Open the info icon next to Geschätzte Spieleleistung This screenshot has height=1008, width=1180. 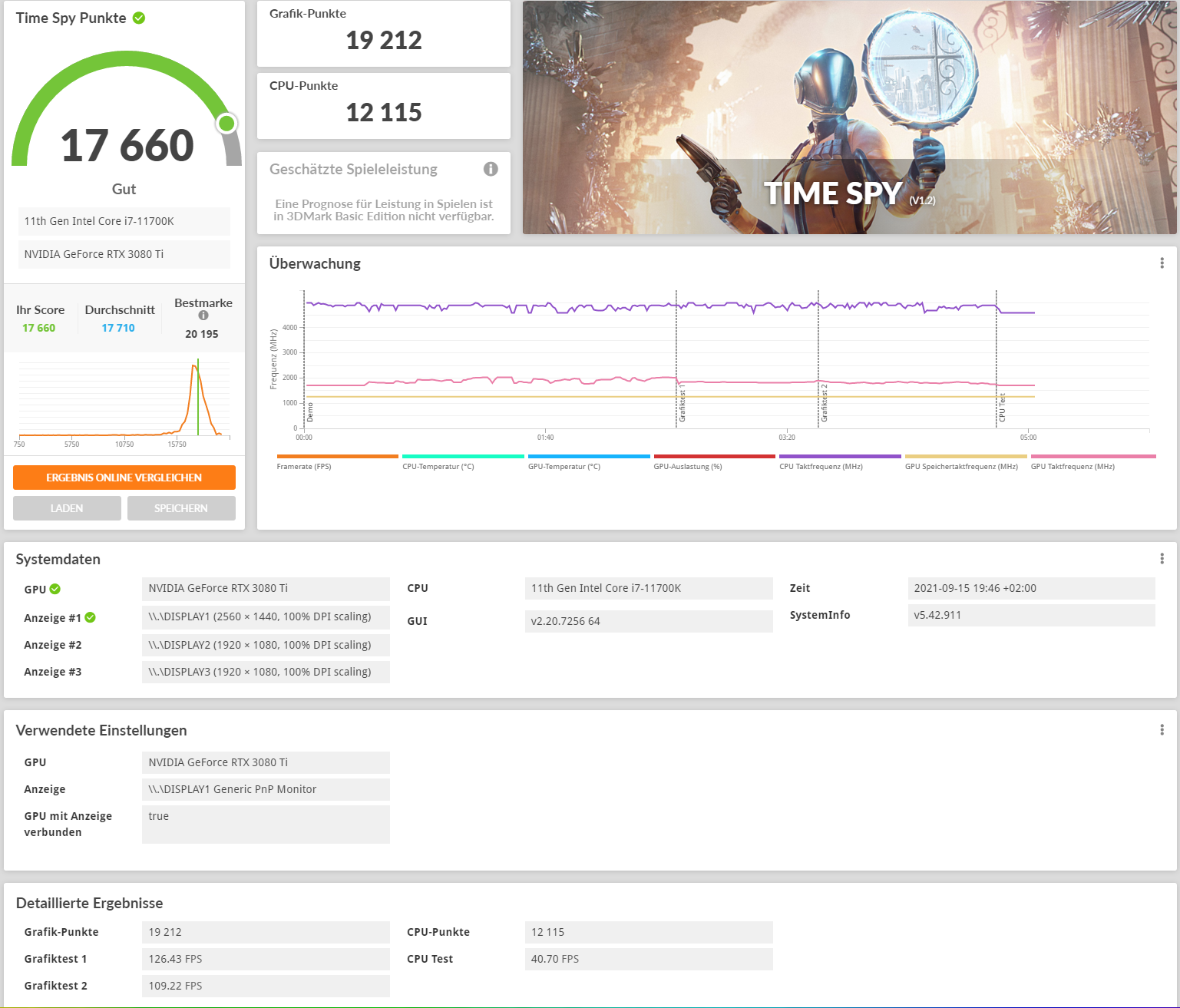[x=491, y=169]
